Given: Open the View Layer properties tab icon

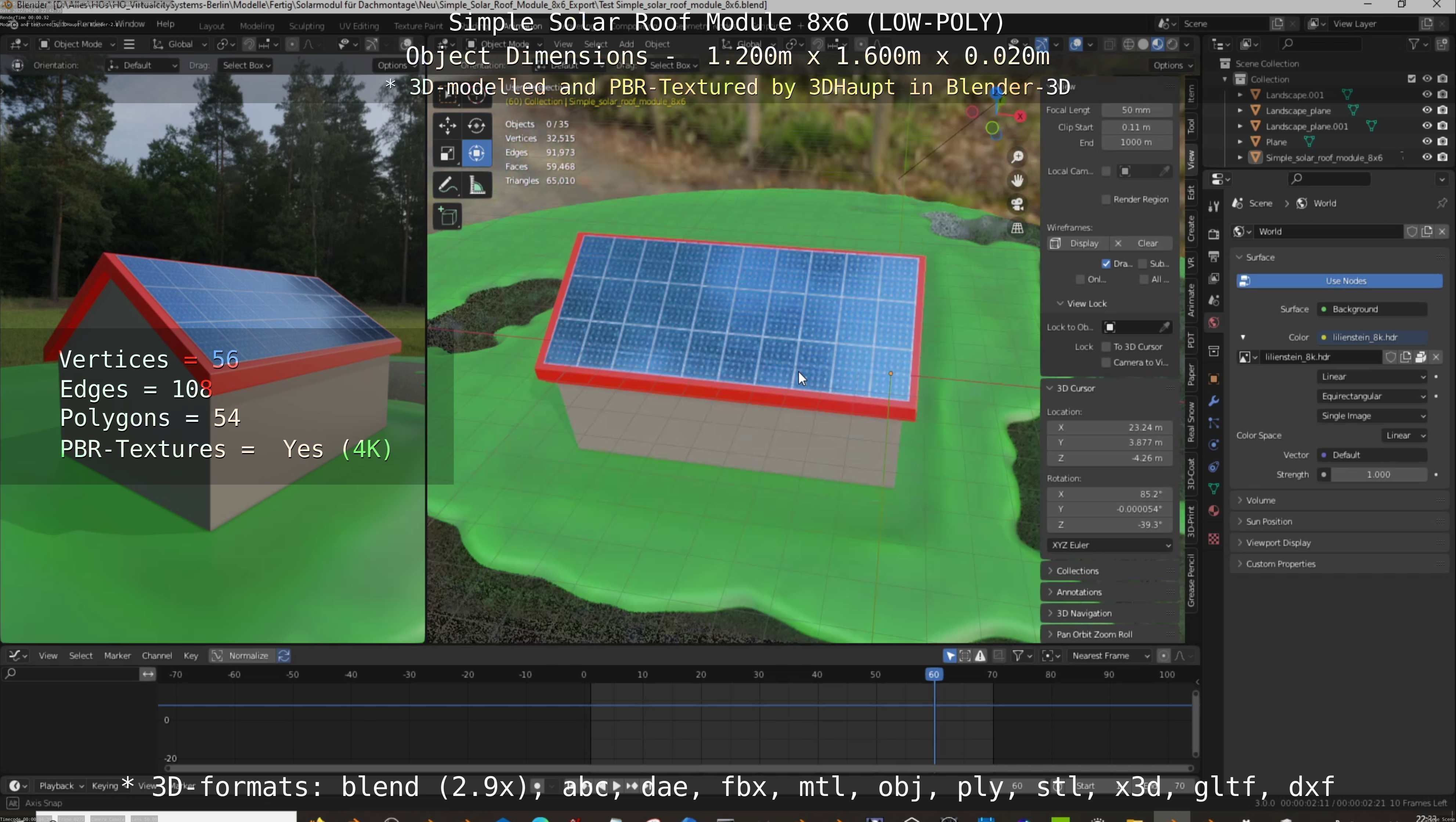Looking at the screenshot, I should pyautogui.click(x=1213, y=279).
